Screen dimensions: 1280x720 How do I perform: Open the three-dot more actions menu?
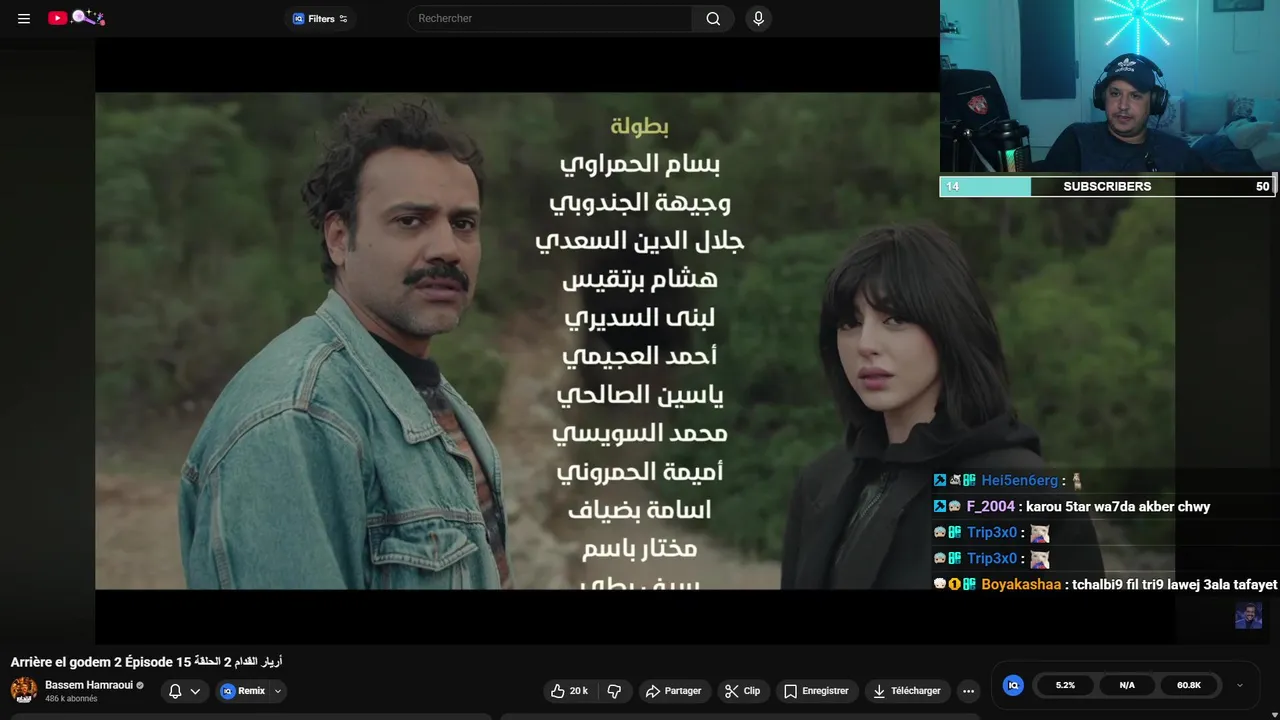968,691
